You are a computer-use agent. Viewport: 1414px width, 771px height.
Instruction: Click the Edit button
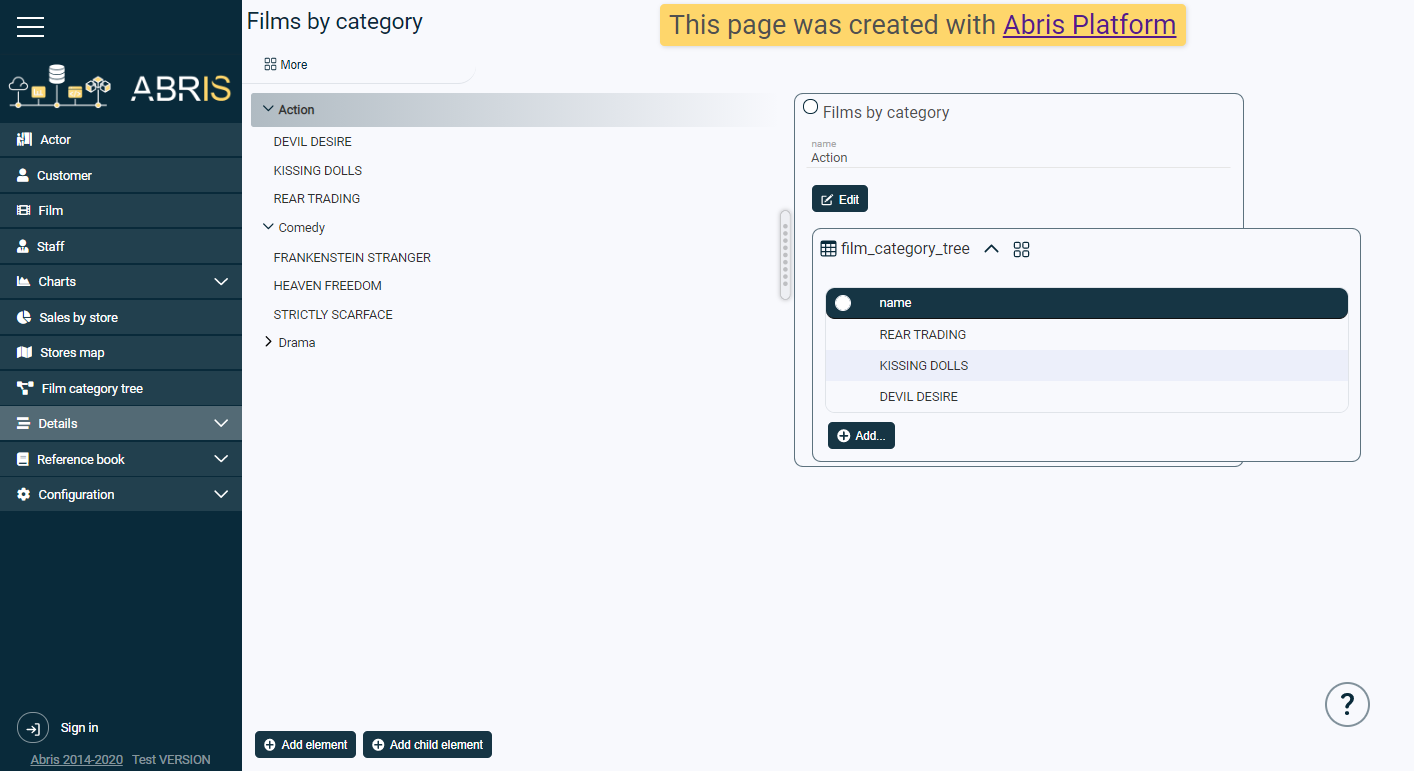[x=840, y=199]
